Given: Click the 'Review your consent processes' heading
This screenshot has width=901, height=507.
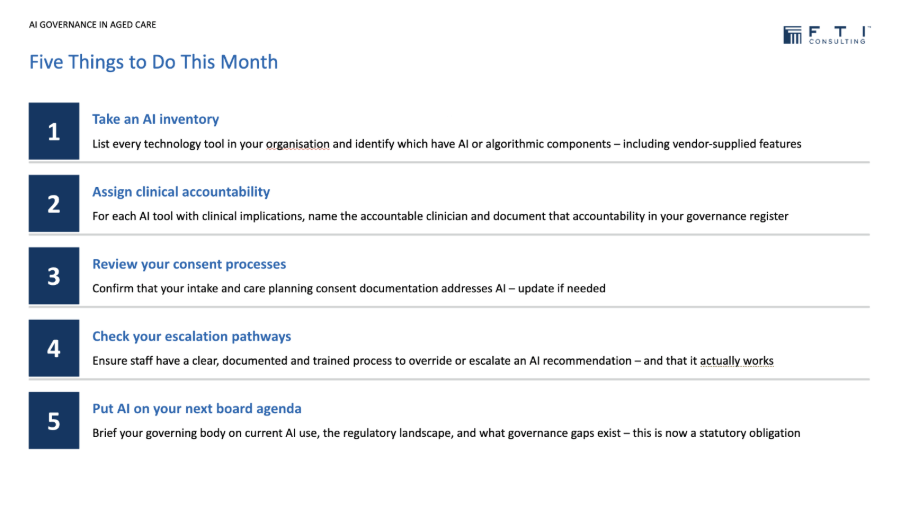Looking at the screenshot, I should [189, 264].
